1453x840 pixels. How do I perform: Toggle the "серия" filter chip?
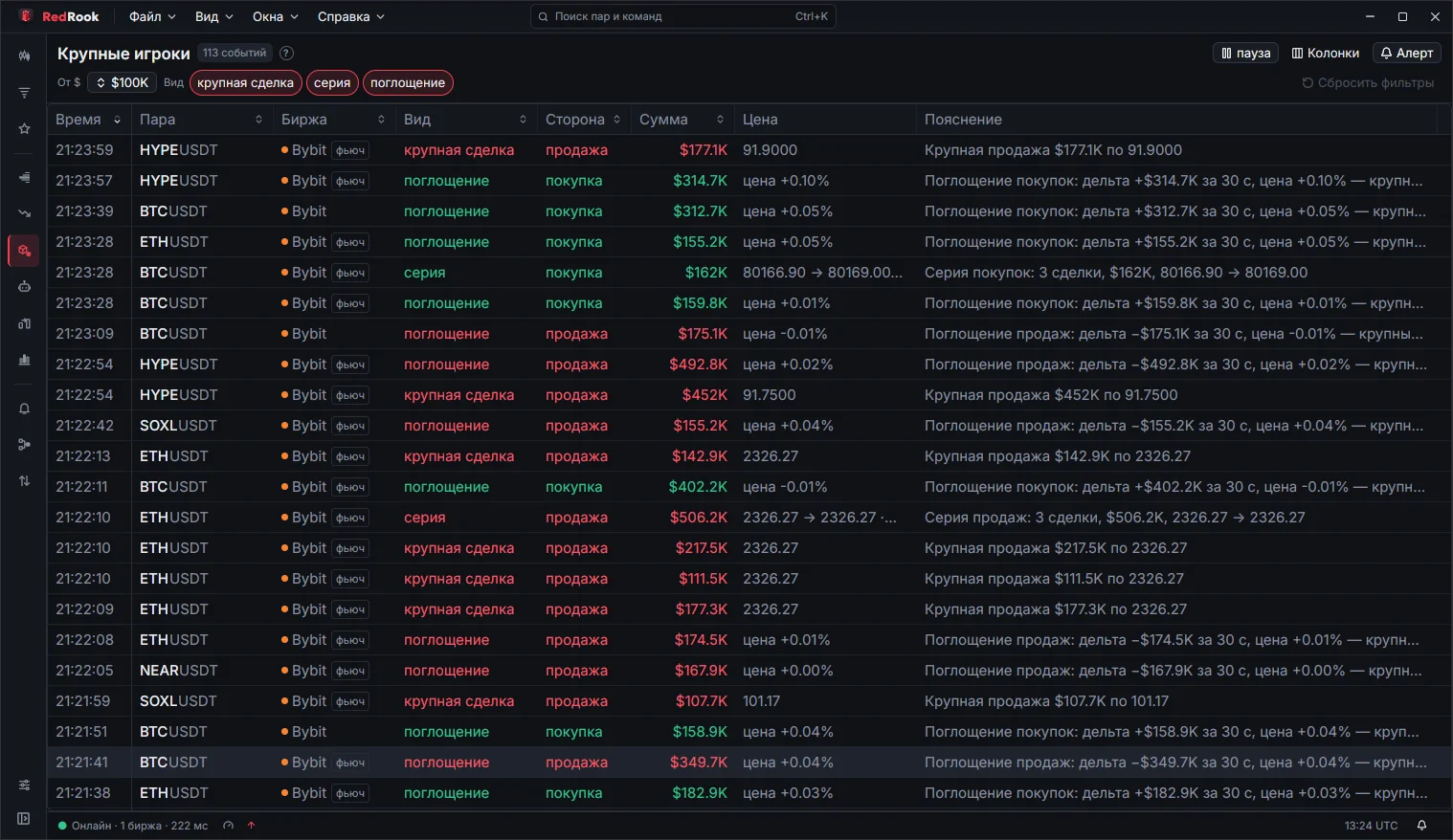click(x=332, y=83)
